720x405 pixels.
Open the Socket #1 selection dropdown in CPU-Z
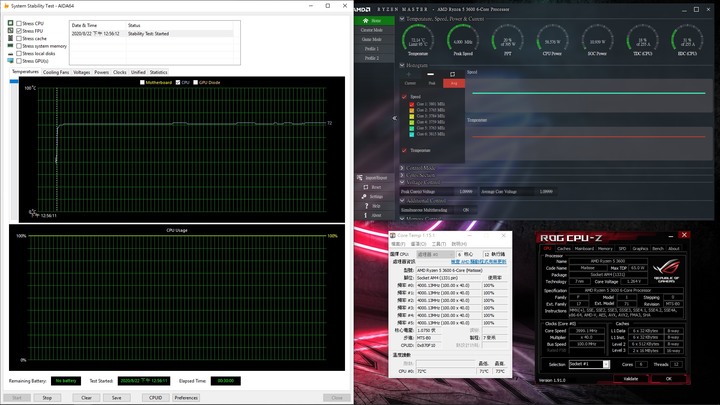tap(606, 364)
